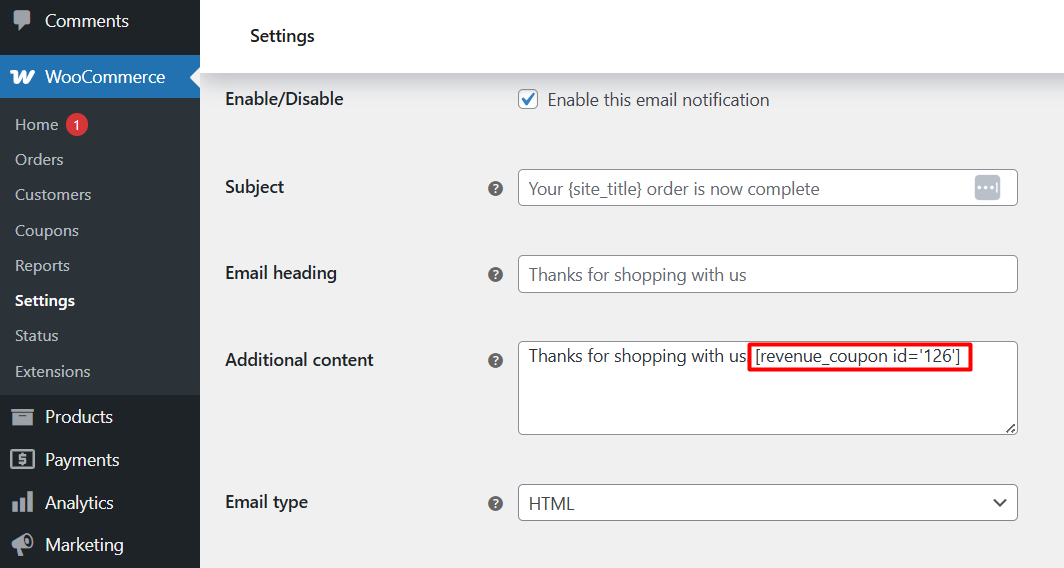Click the Analytics bar chart icon
Viewport: 1064px width, 568px height.
pyautogui.click(x=22, y=502)
